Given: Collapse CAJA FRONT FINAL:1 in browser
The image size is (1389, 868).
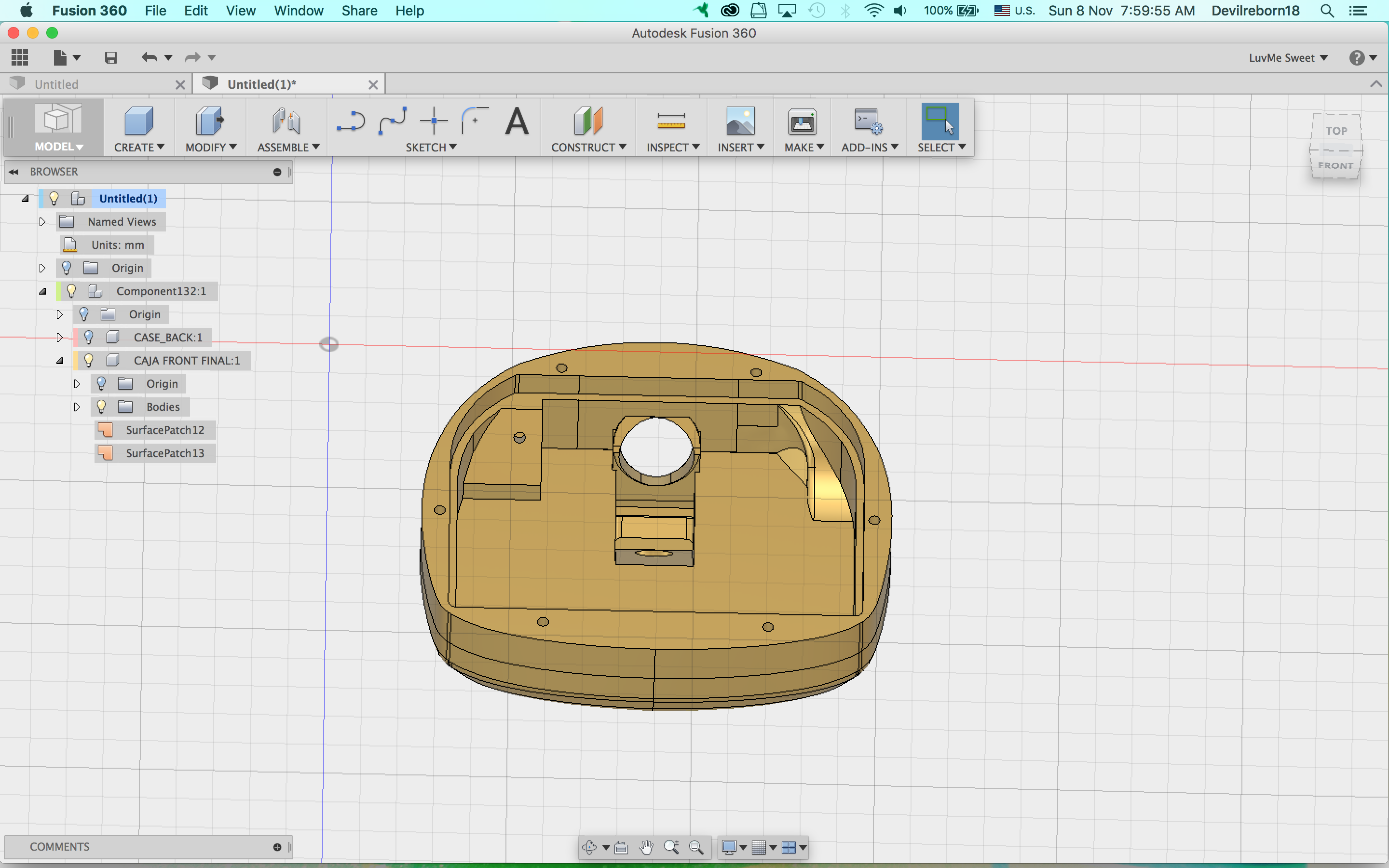Looking at the screenshot, I should (x=60, y=361).
